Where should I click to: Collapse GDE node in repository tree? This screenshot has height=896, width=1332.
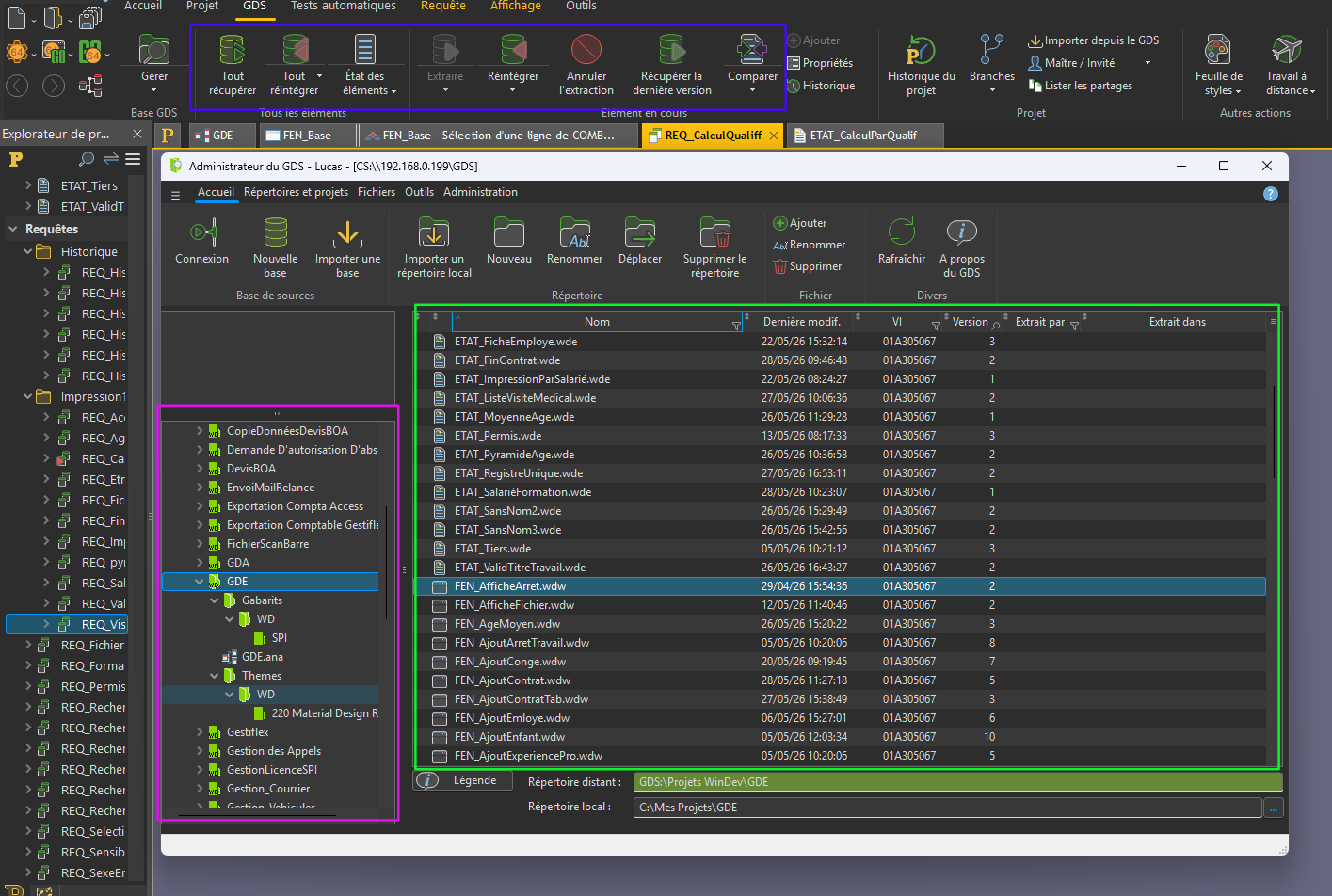coord(200,582)
